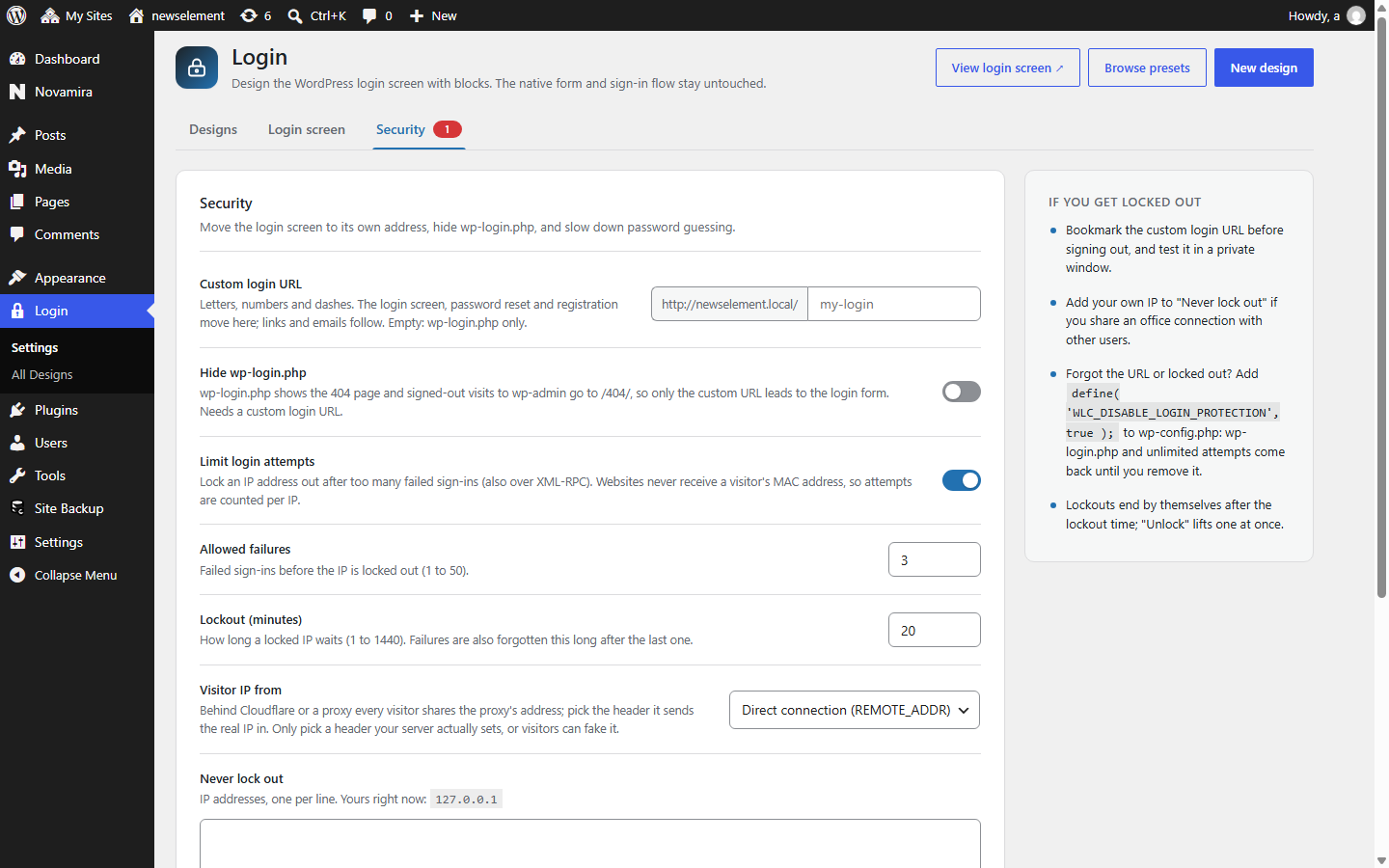This screenshot has width=1389, height=868.
Task: Open Novamira sidebar item
Action: point(77,92)
